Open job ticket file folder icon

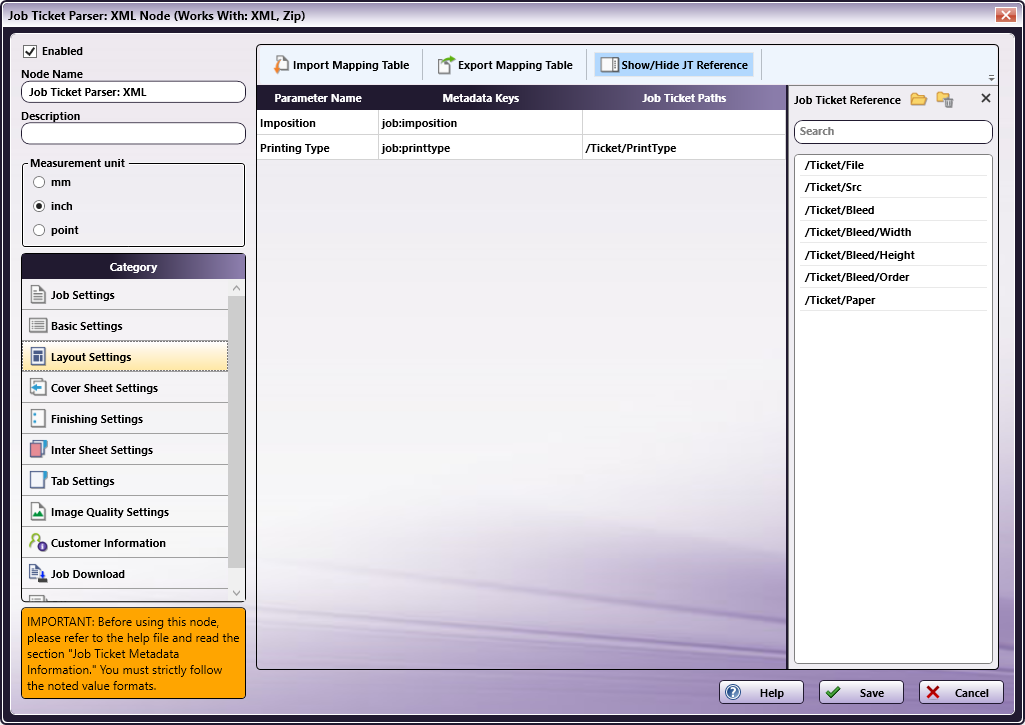[918, 99]
